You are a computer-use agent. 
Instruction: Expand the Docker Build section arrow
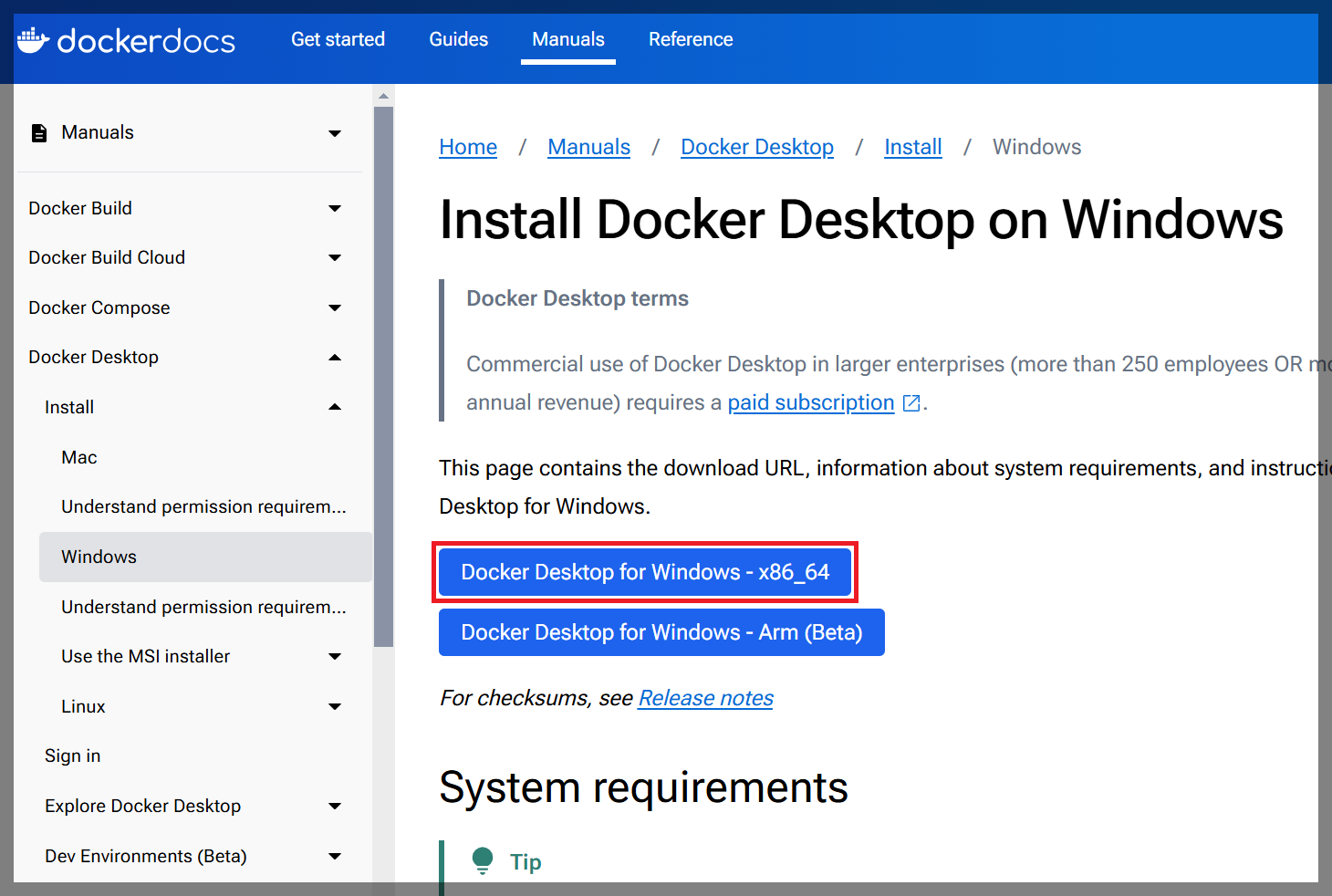coord(335,208)
